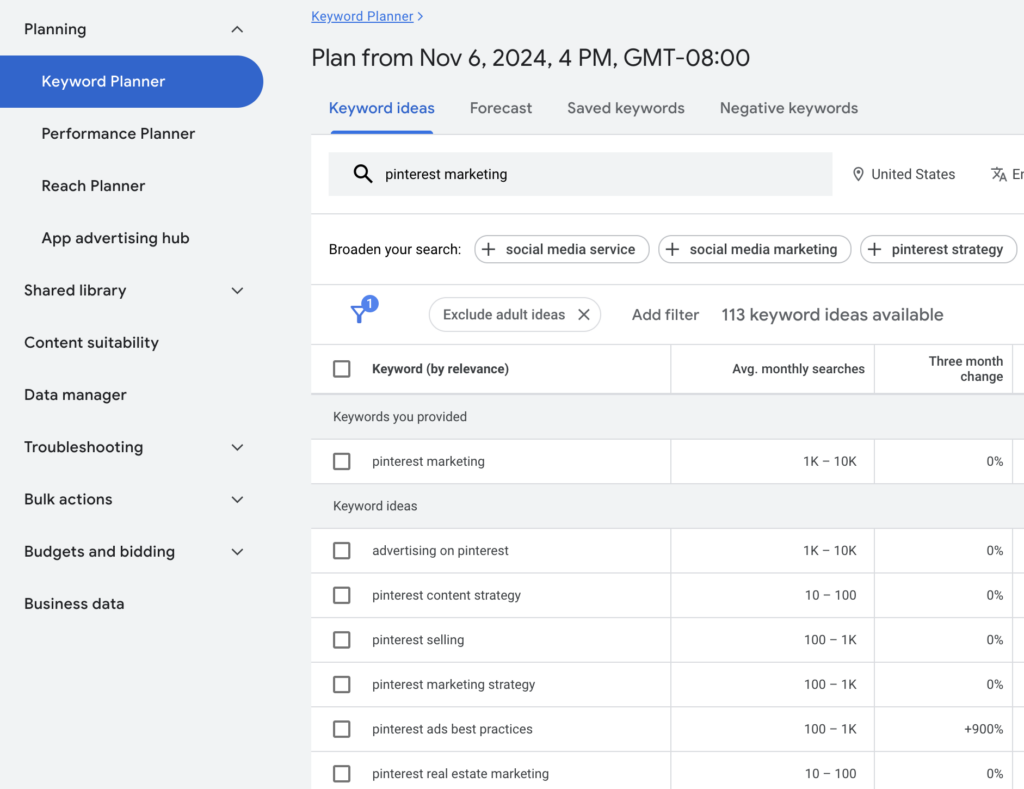Switch to the Keyword ideas tab
The width and height of the screenshot is (1024, 789).
click(x=381, y=108)
